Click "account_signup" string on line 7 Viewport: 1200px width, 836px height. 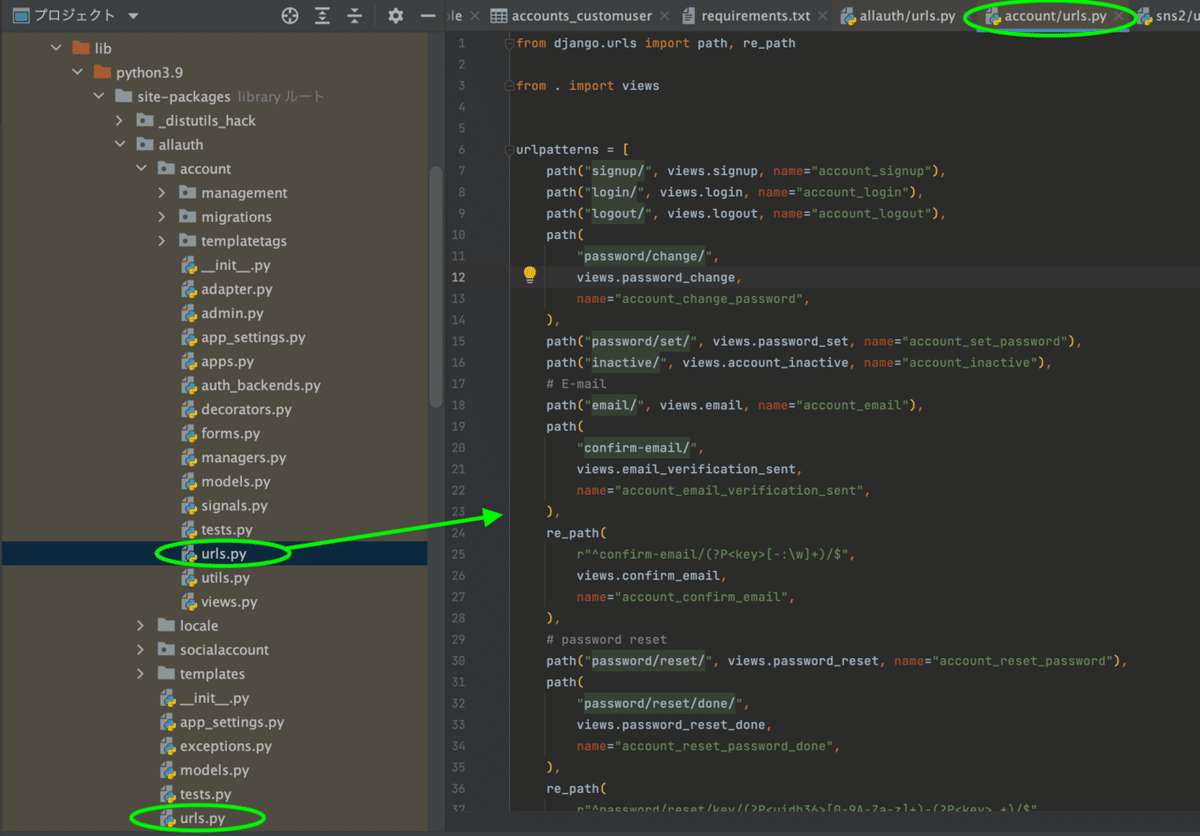[x=870, y=171]
